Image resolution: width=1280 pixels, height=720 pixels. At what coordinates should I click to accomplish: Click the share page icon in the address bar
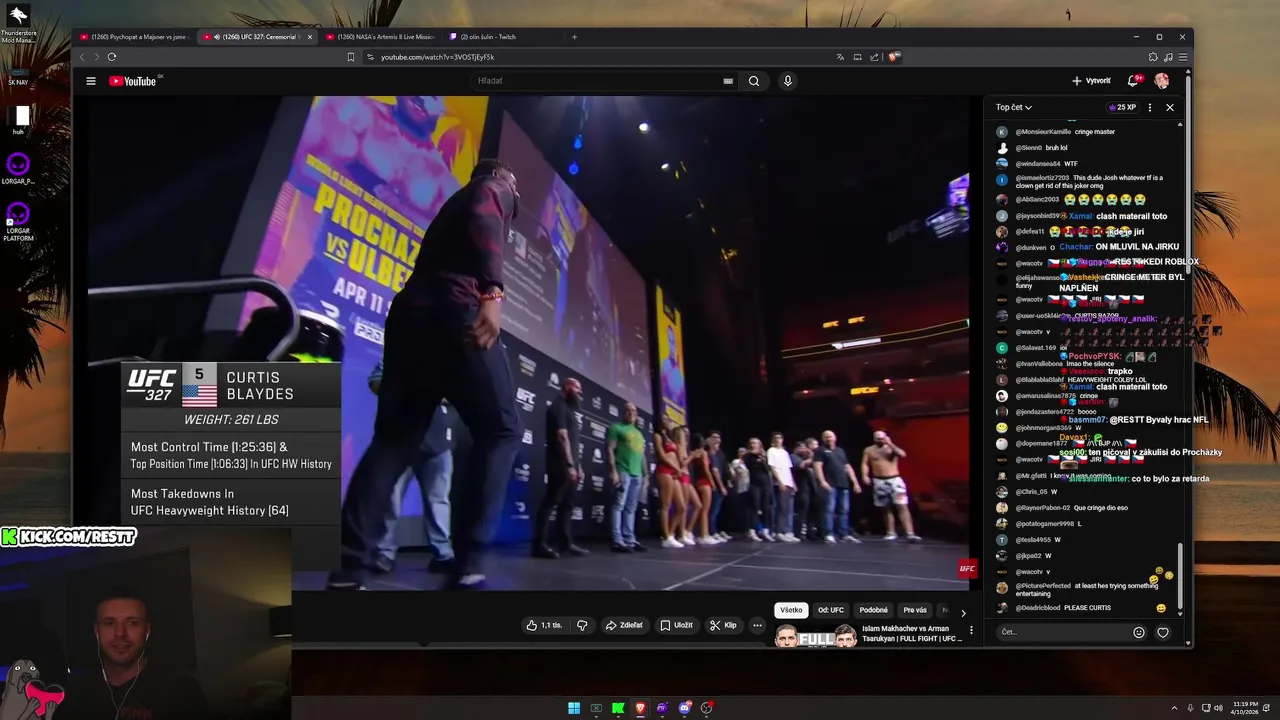tap(874, 57)
